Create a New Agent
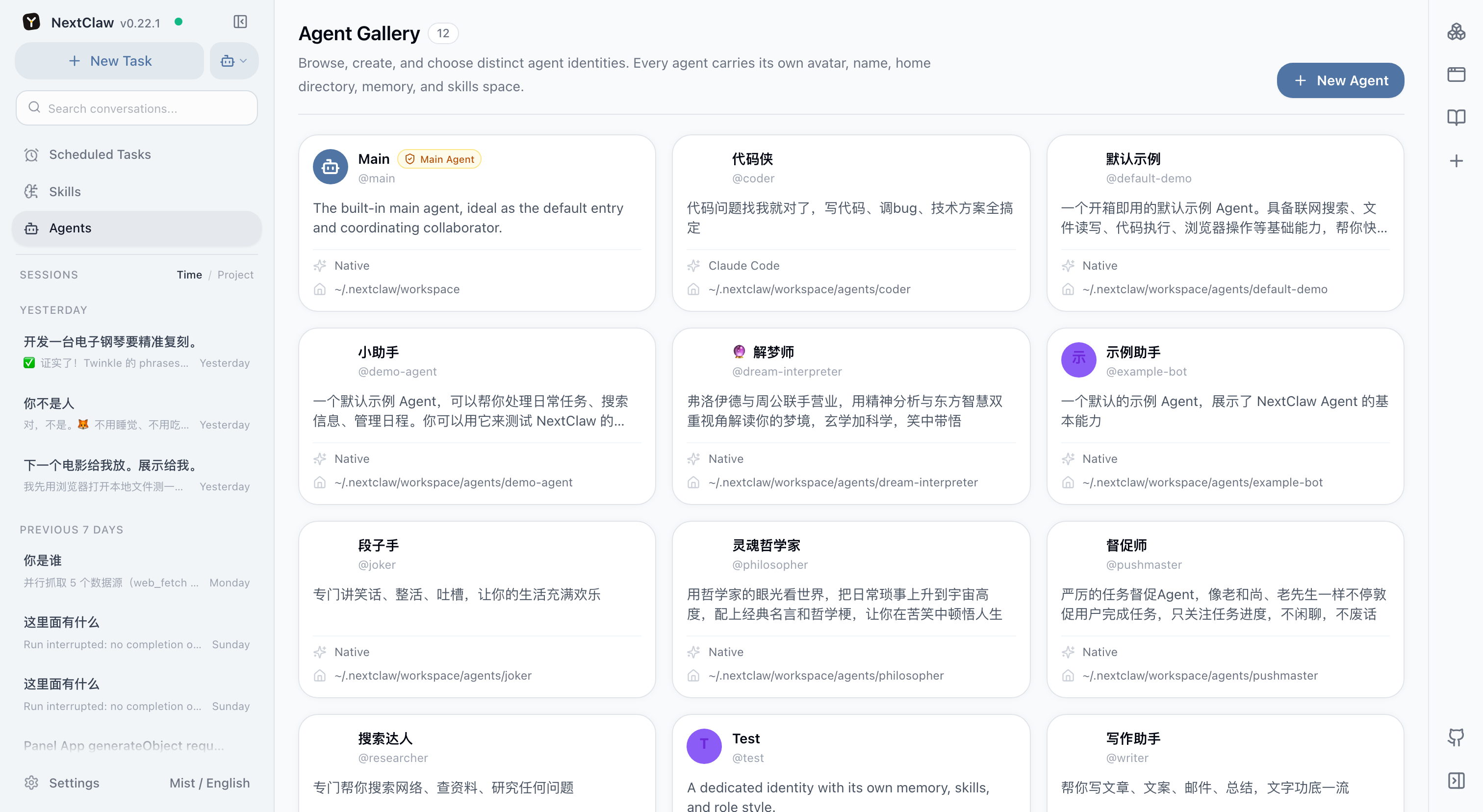This screenshot has width=1483, height=812. click(x=1340, y=80)
